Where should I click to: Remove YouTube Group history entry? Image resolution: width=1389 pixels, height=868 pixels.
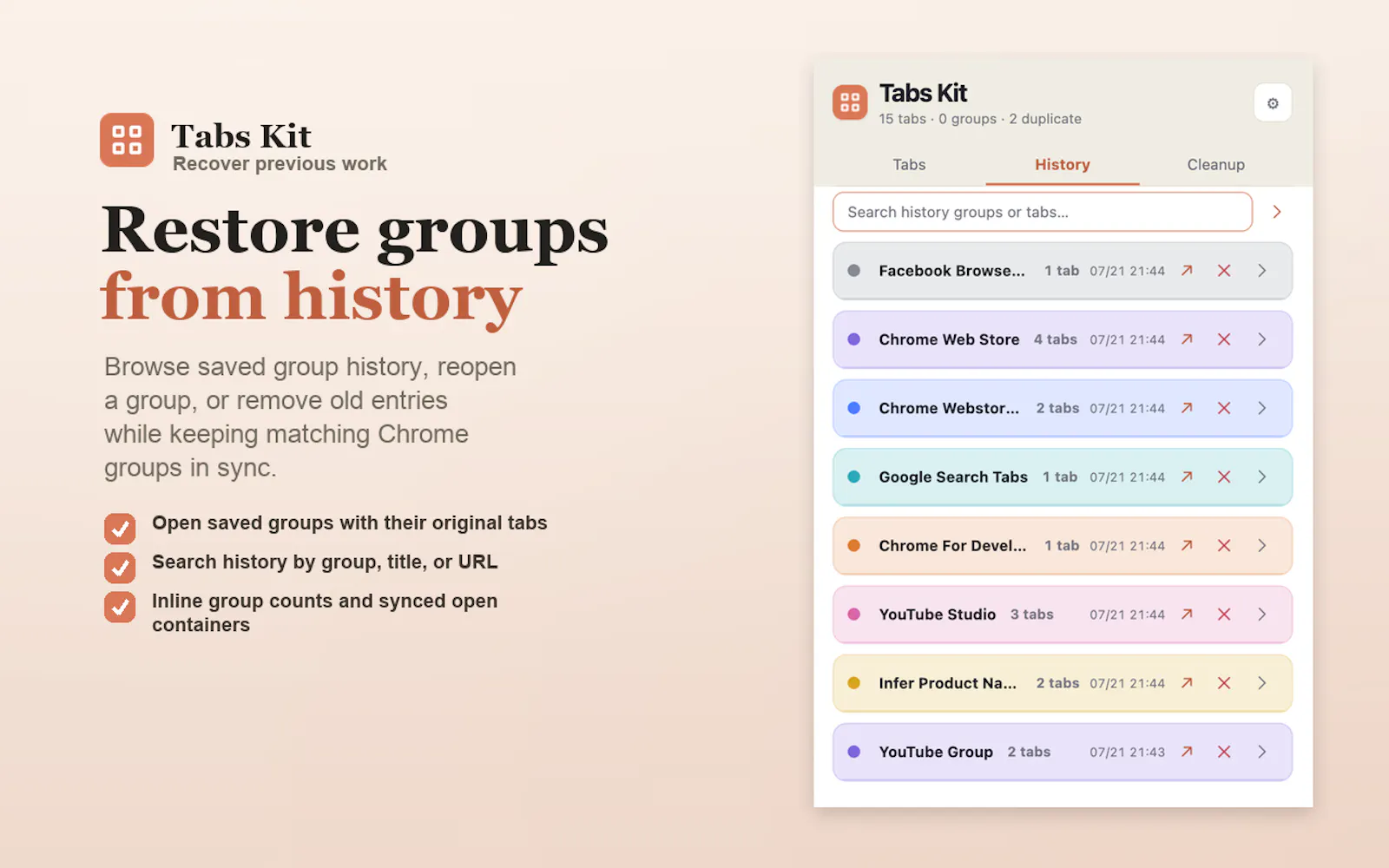pyautogui.click(x=1224, y=752)
